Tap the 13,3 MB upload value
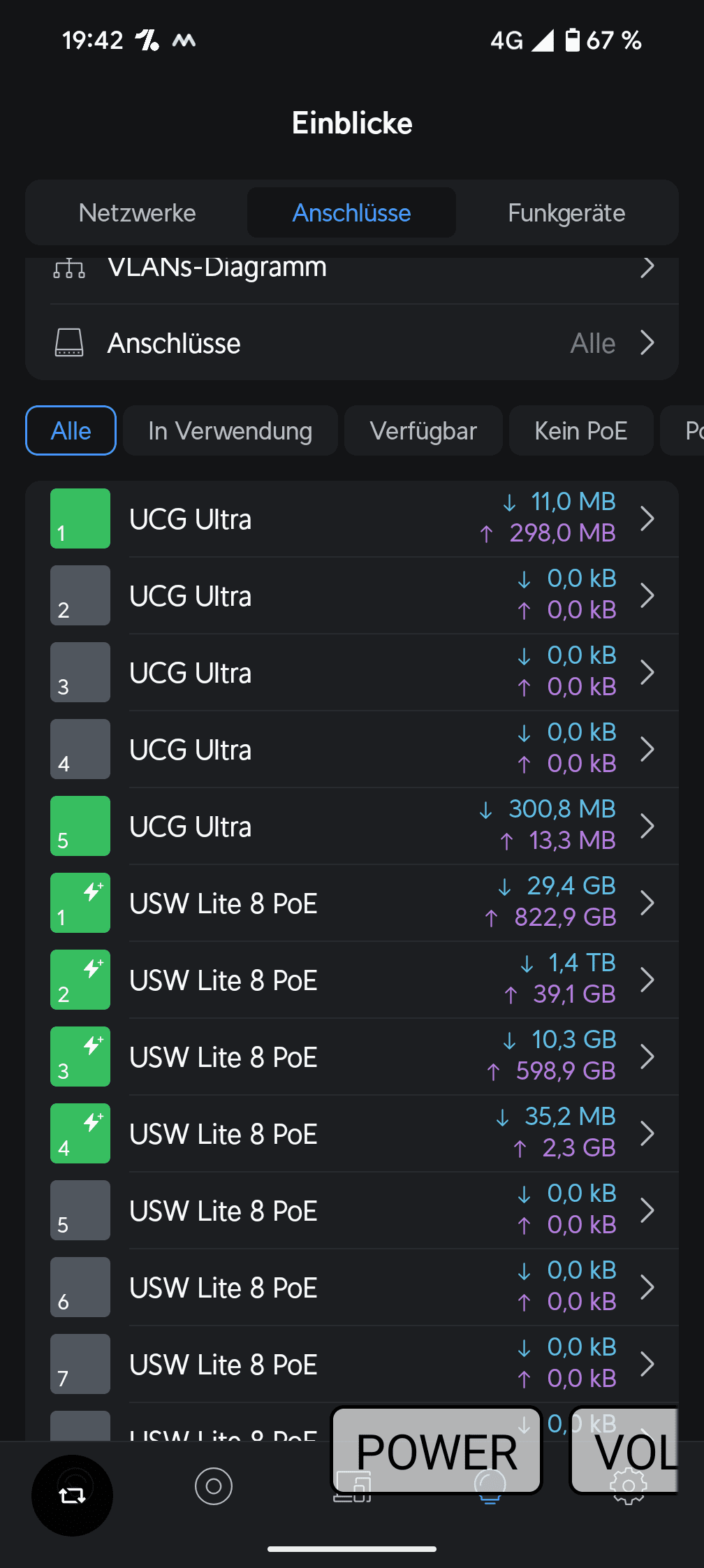 point(572,840)
